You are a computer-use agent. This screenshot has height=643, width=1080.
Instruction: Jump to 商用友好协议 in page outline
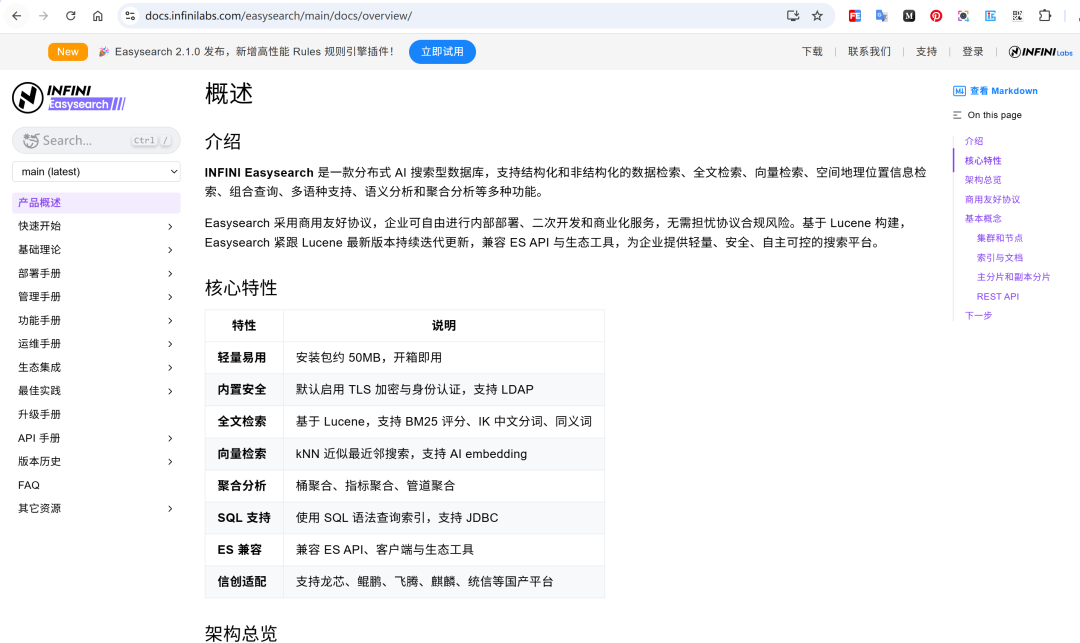(x=993, y=199)
